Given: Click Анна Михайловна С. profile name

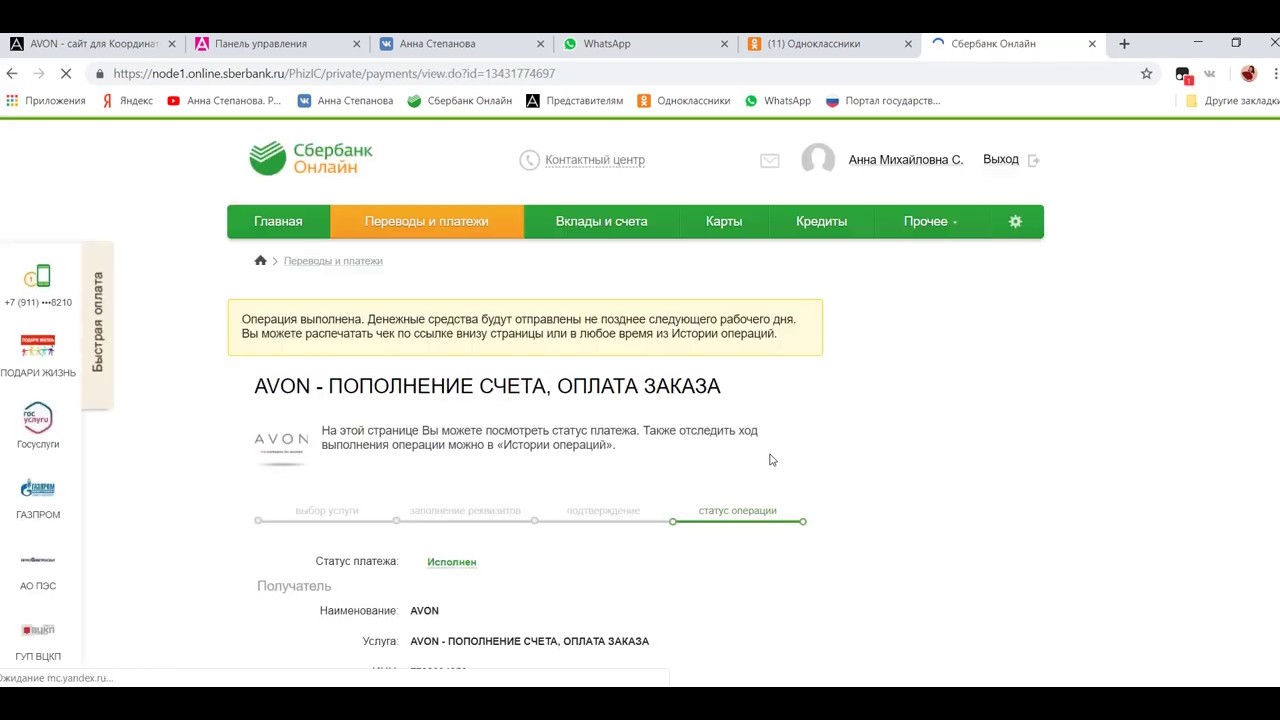Looking at the screenshot, I should point(906,160).
